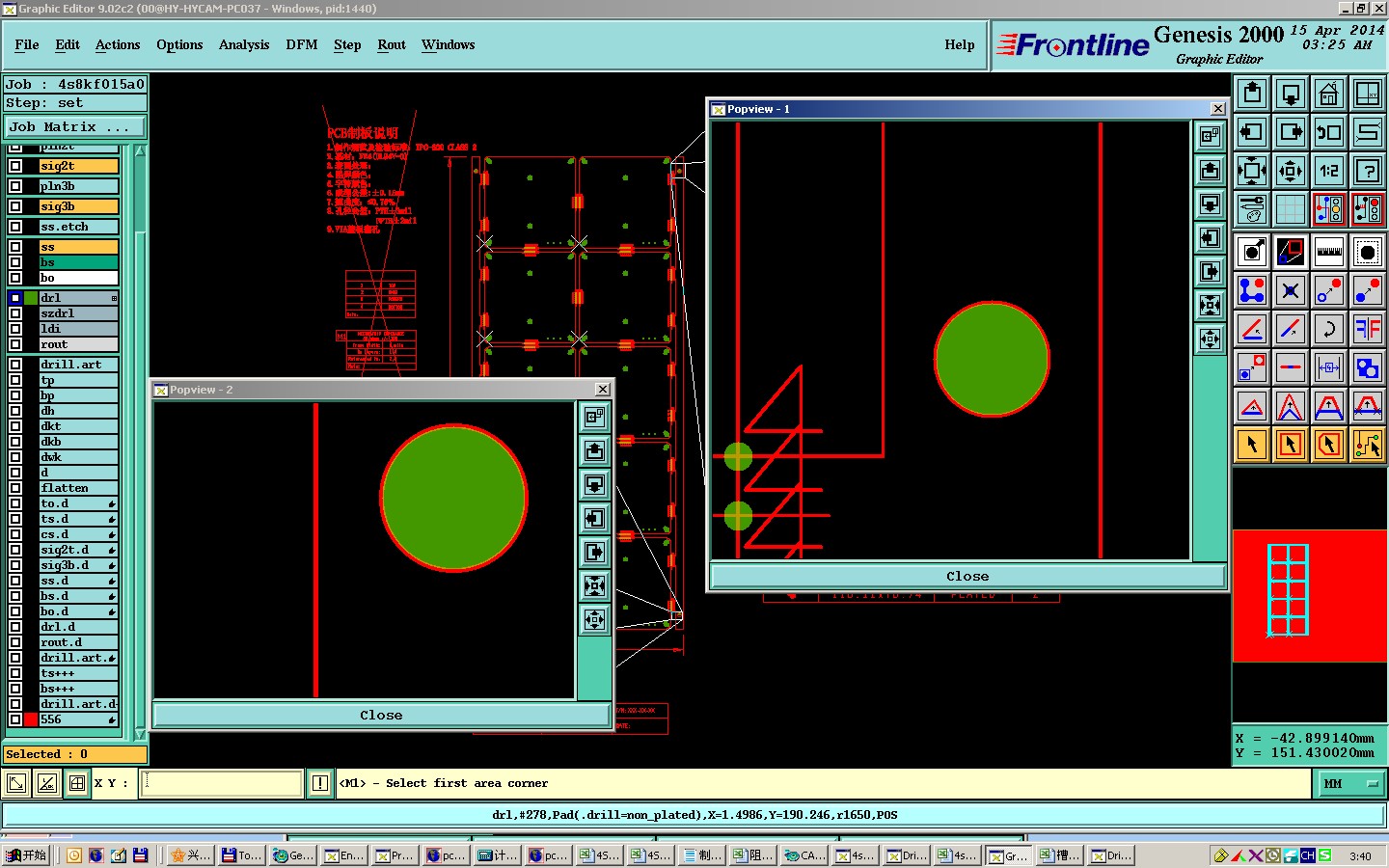The height and width of the screenshot is (868, 1389).
Task: Toggle the flatten layer checkbox
Action: [x=15, y=488]
